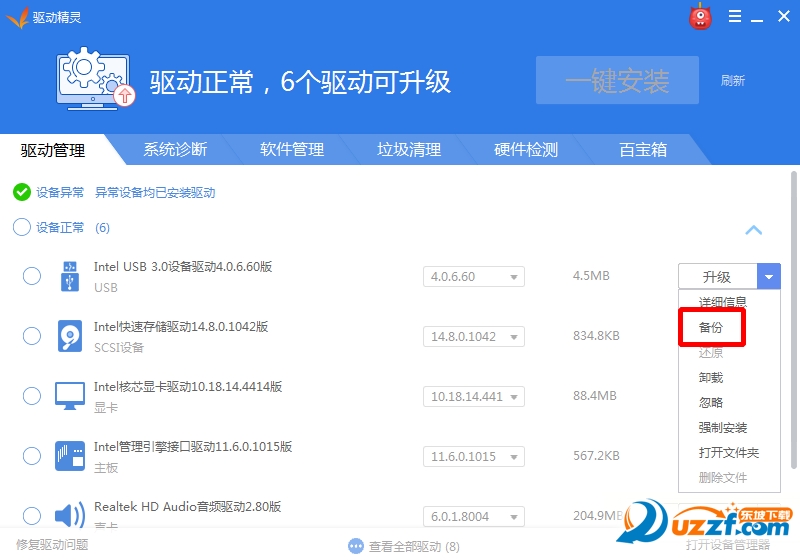Screen dimensions: 800x560
Task: Open the 10.18.14.441 version dropdown
Action: [474, 396]
